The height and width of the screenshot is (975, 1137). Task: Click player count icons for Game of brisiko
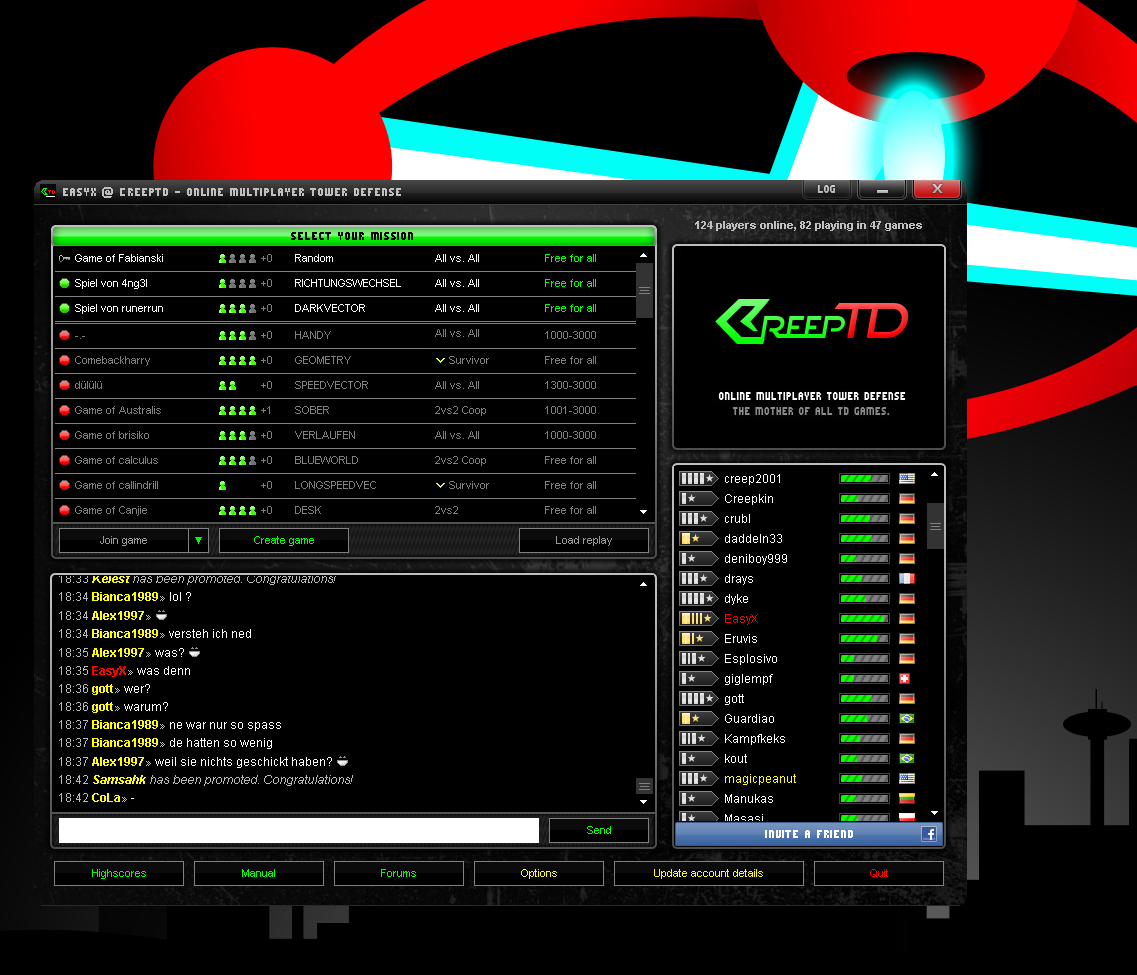[238, 436]
